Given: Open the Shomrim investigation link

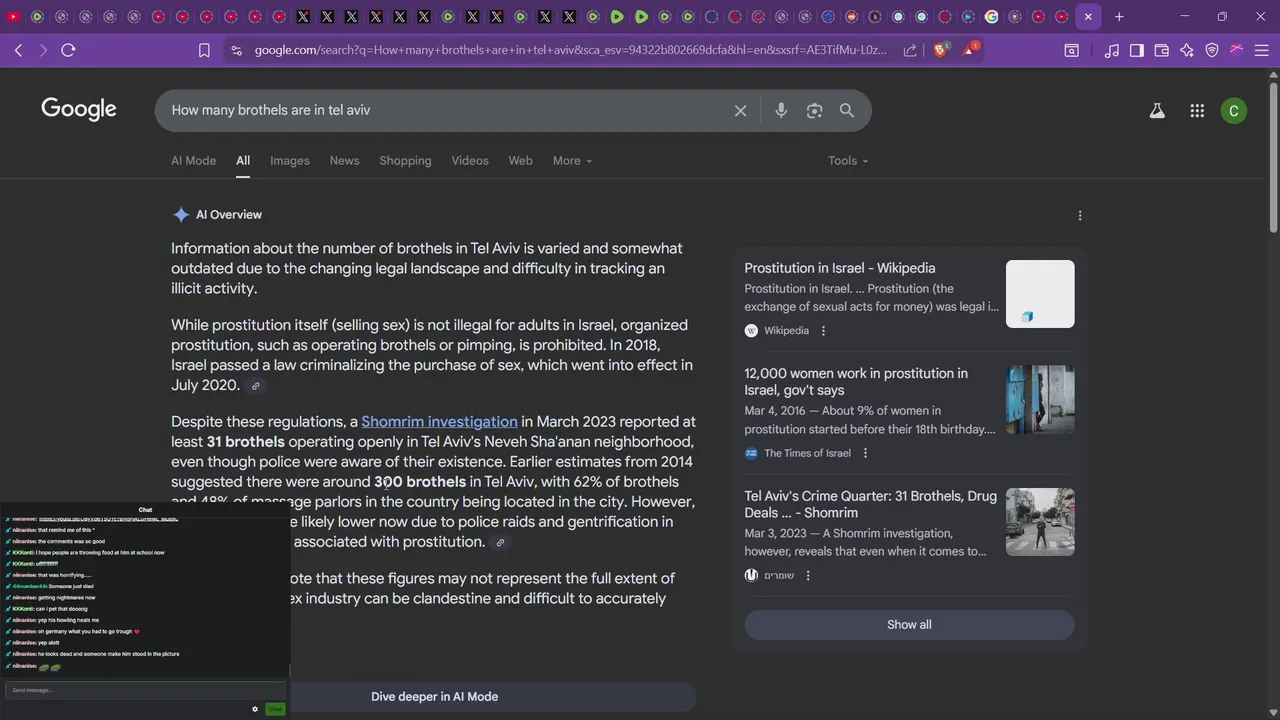Looking at the screenshot, I should [x=439, y=422].
